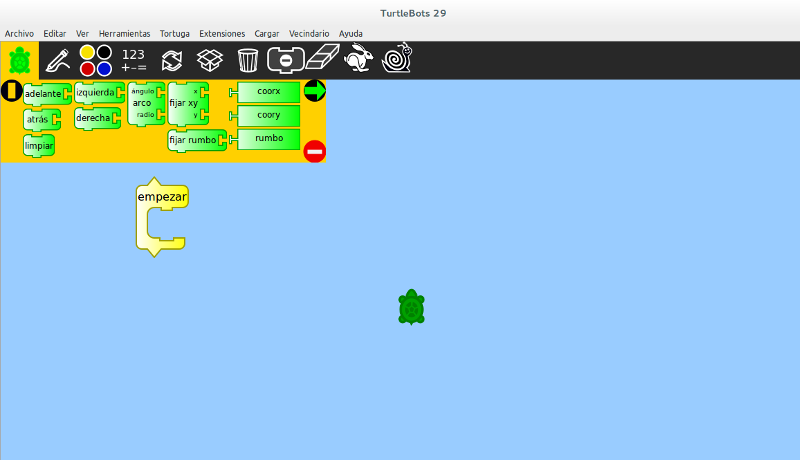Hide blocks using the minus block icon
Screen dimensions: 800x460
click(x=285, y=60)
